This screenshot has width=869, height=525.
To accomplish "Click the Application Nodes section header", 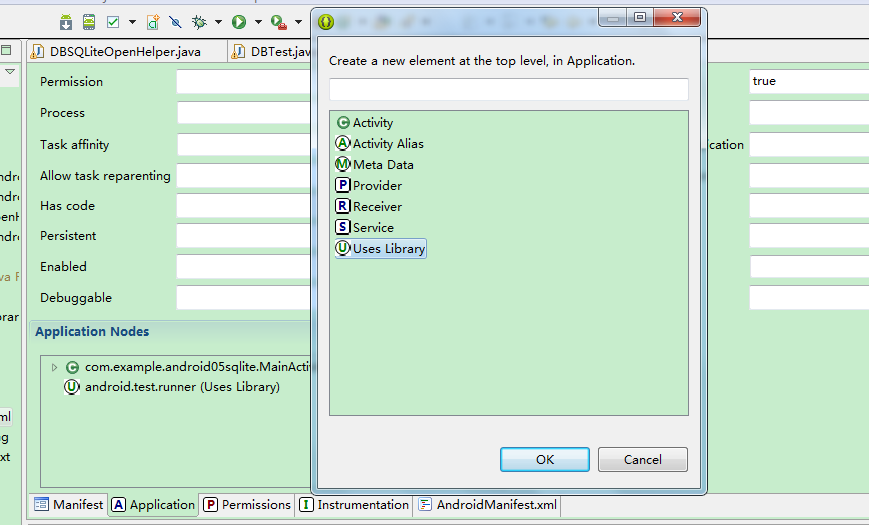I will point(92,332).
